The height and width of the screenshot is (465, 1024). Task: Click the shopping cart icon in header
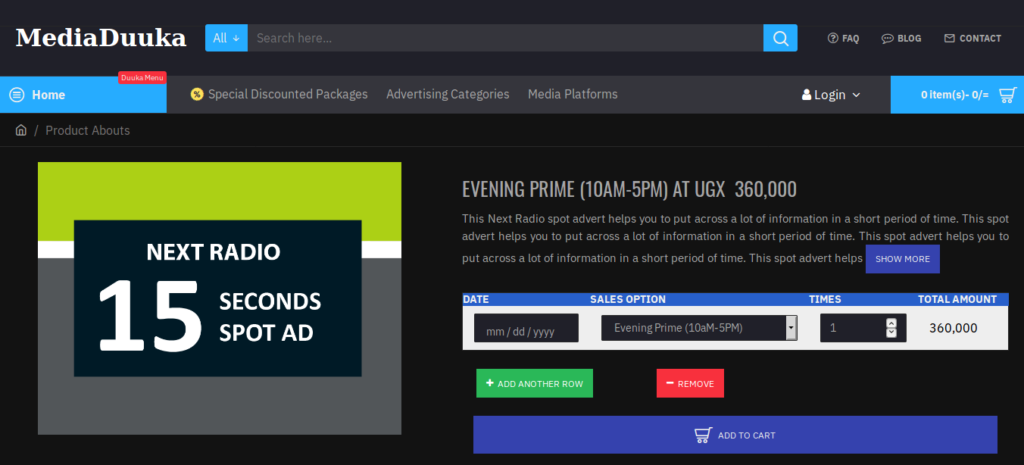coord(1008,94)
